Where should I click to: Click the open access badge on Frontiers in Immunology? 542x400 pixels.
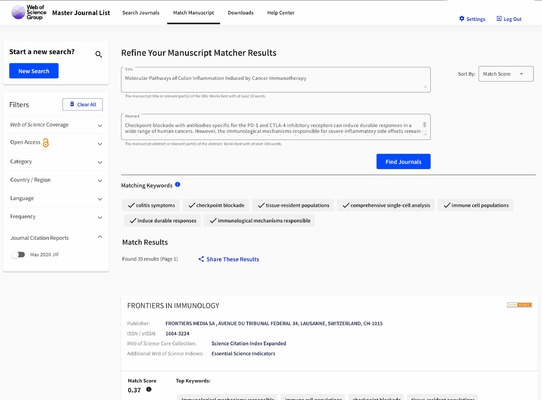[x=519, y=305]
